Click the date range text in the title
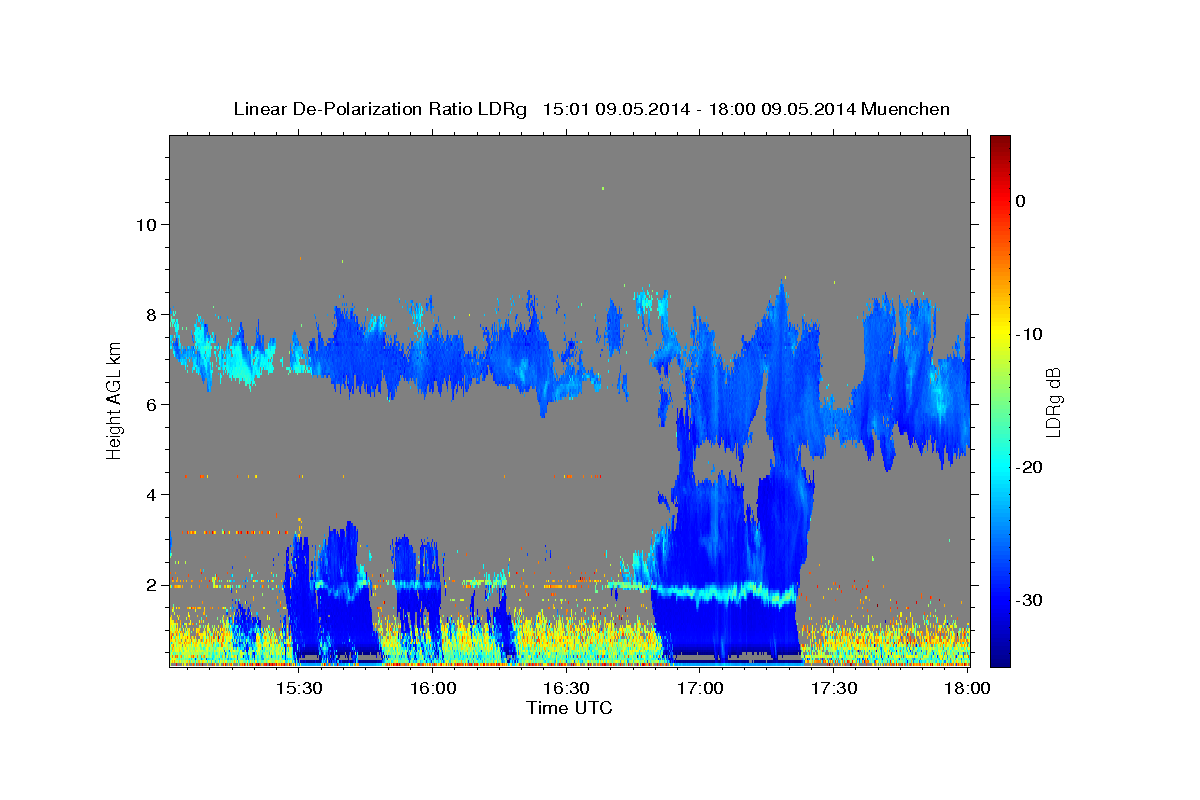Screen dimensions: 1200x800 [698, 109]
